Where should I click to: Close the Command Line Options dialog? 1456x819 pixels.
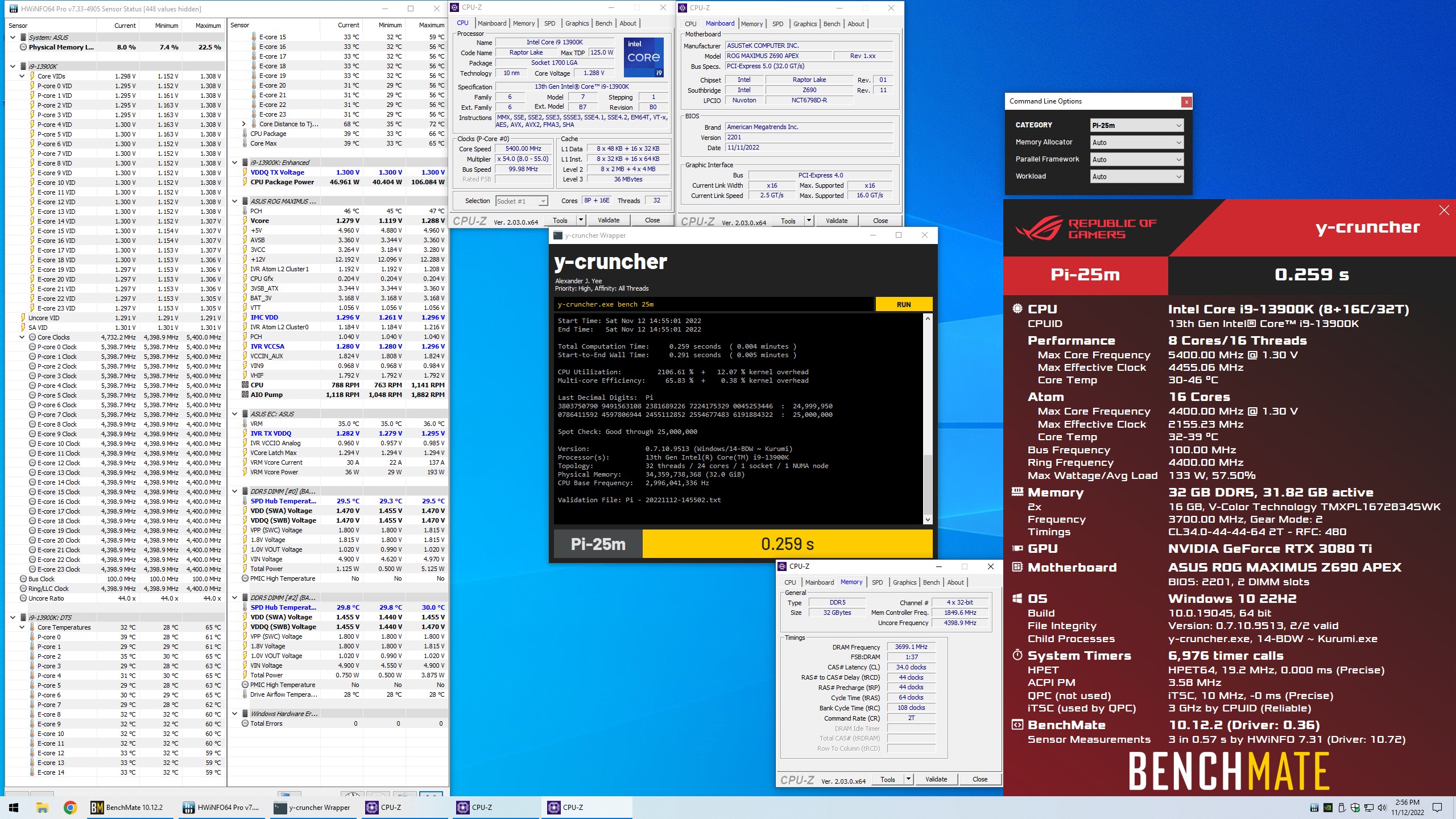pyautogui.click(x=1186, y=102)
